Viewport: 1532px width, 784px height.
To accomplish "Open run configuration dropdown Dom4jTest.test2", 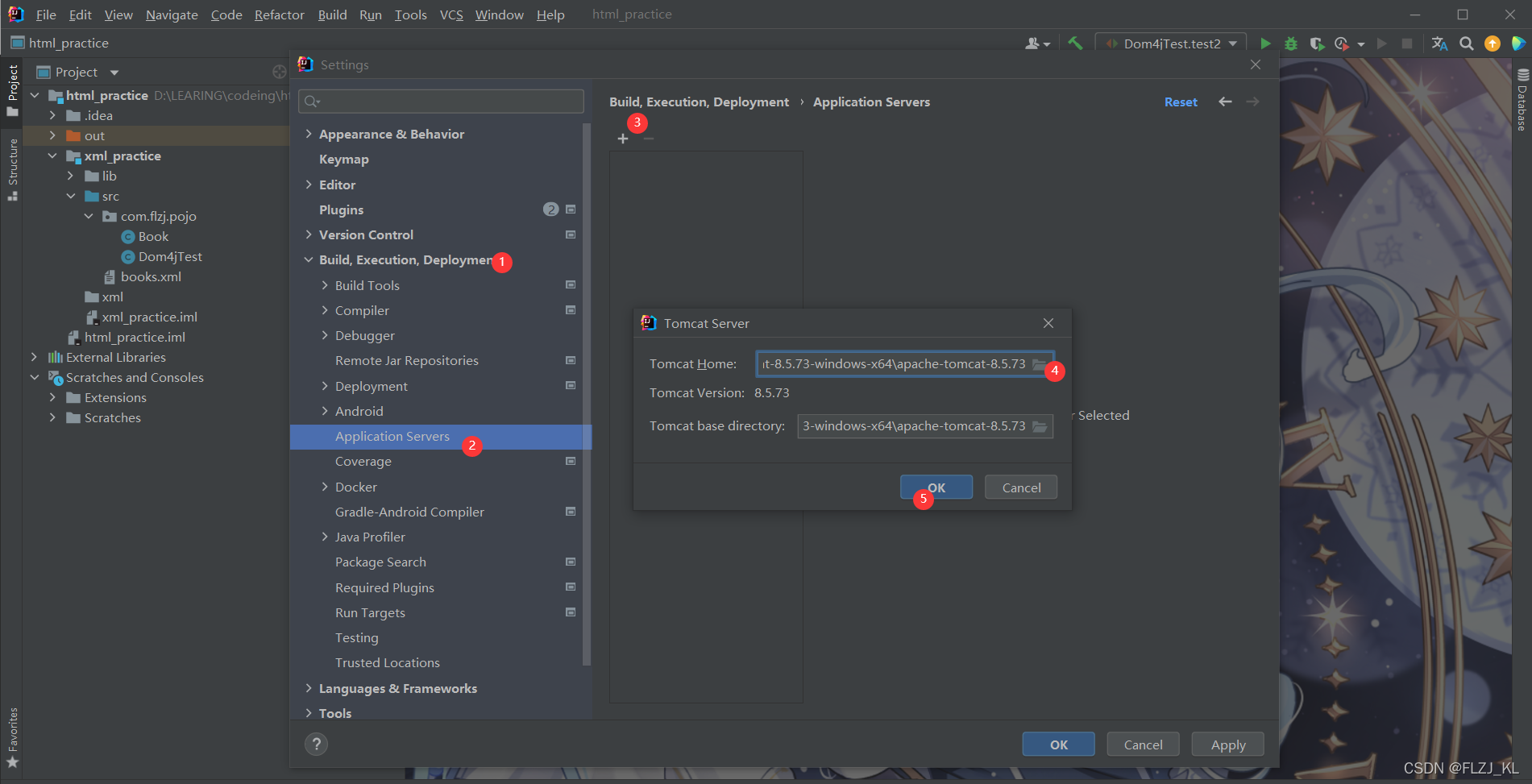I will 1172,44.
